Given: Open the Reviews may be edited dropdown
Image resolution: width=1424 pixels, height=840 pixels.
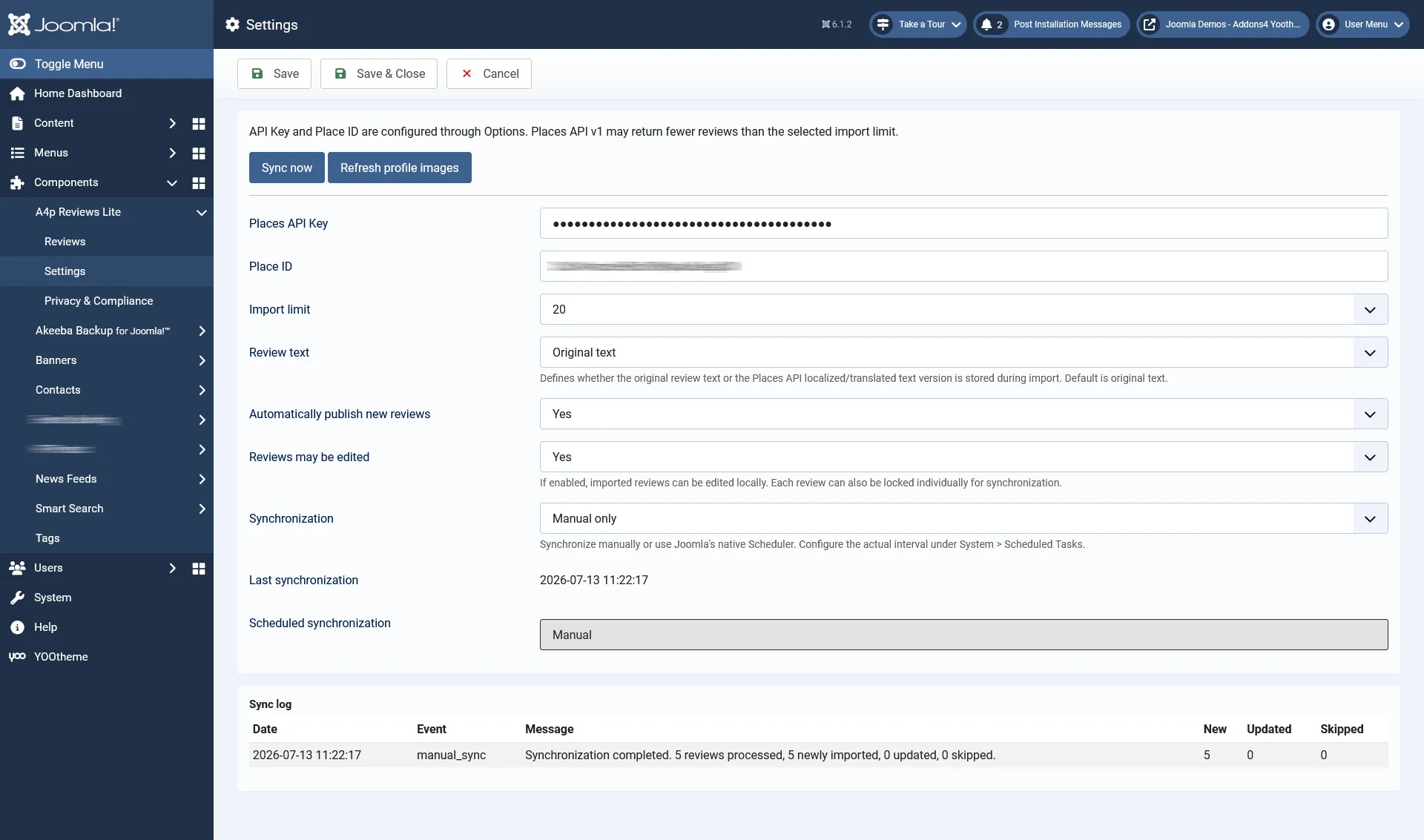Looking at the screenshot, I should click(x=963, y=457).
